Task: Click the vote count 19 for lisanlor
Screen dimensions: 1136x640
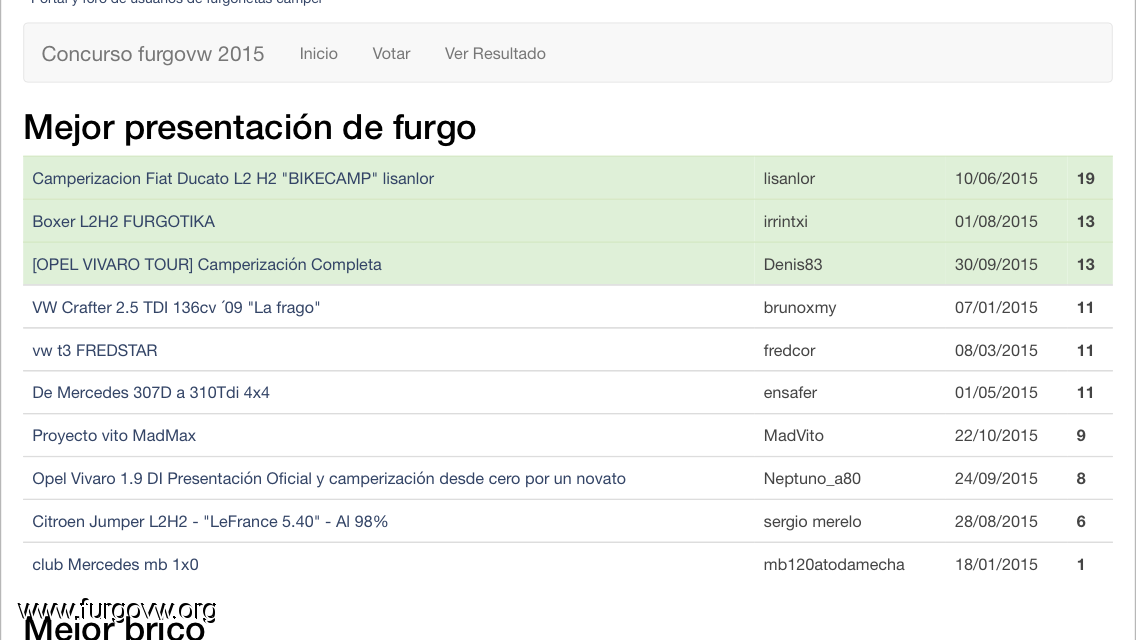Action: click(1085, 178)
